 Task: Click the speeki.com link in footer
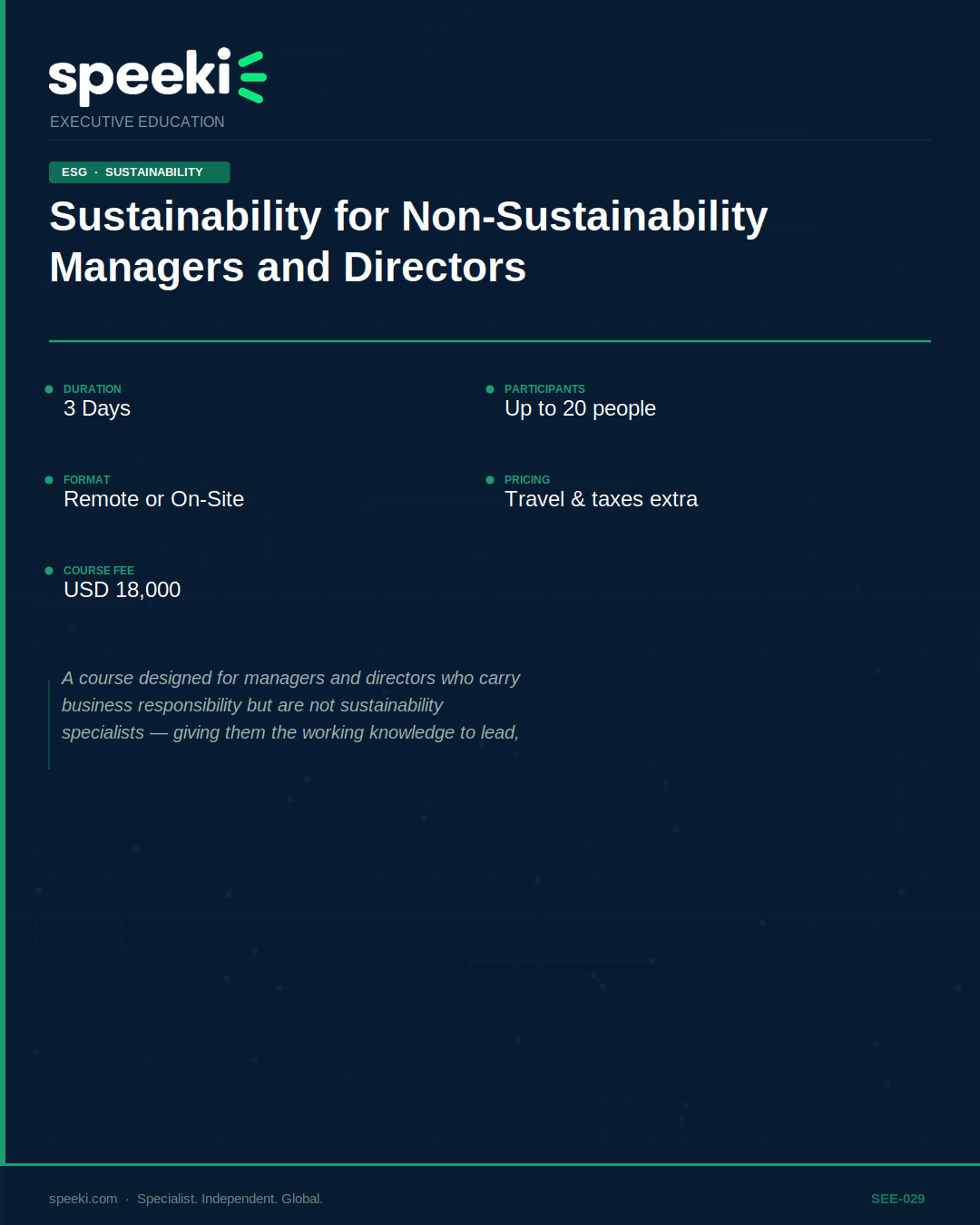(82, 1198)
